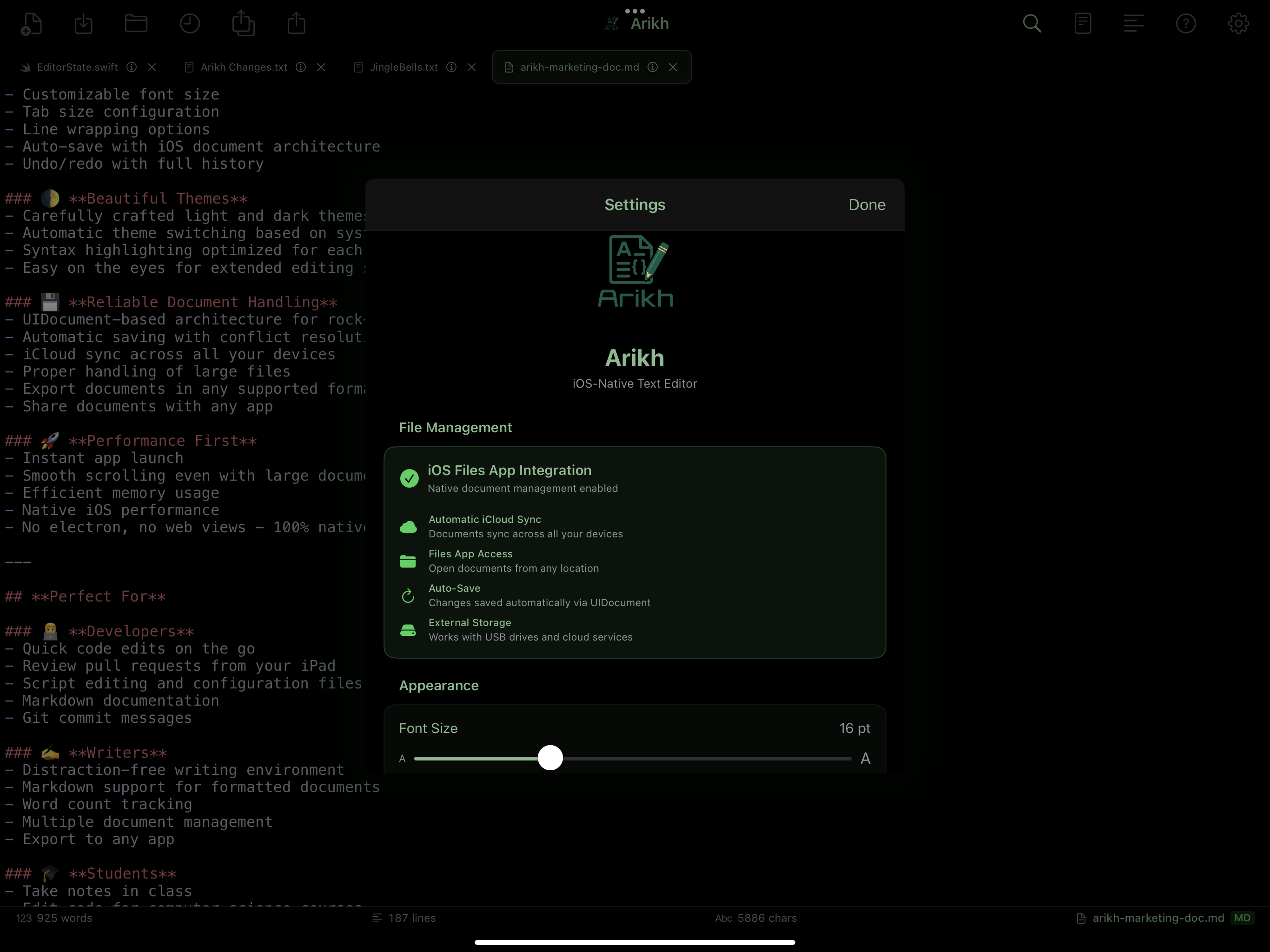Open help using the question mark icon

click(1185, 23)
